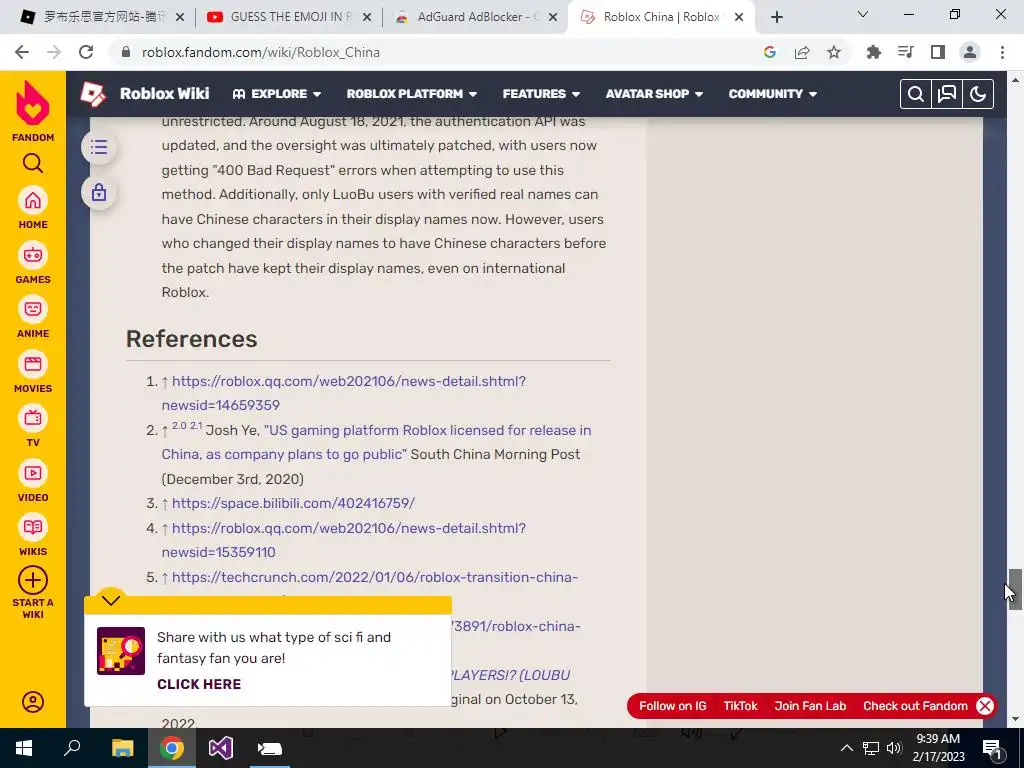Viewport: 1024px width, 768px height.
Task: Expand the Community dropdown menu
Action: pyautogui.click(x=773, y=94)
